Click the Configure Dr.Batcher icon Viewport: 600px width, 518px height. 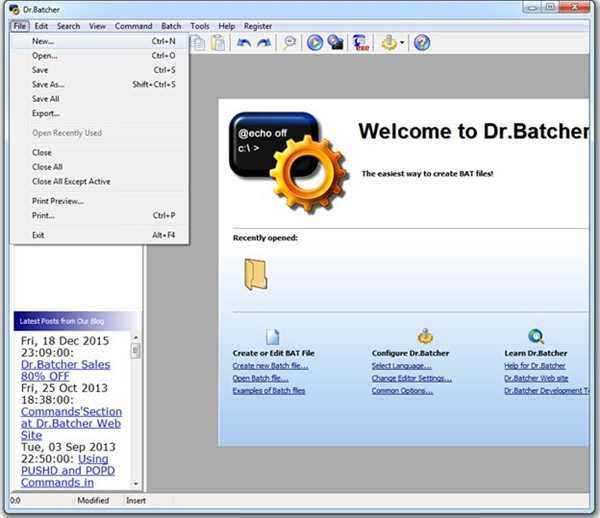click(x=425, y=336)
